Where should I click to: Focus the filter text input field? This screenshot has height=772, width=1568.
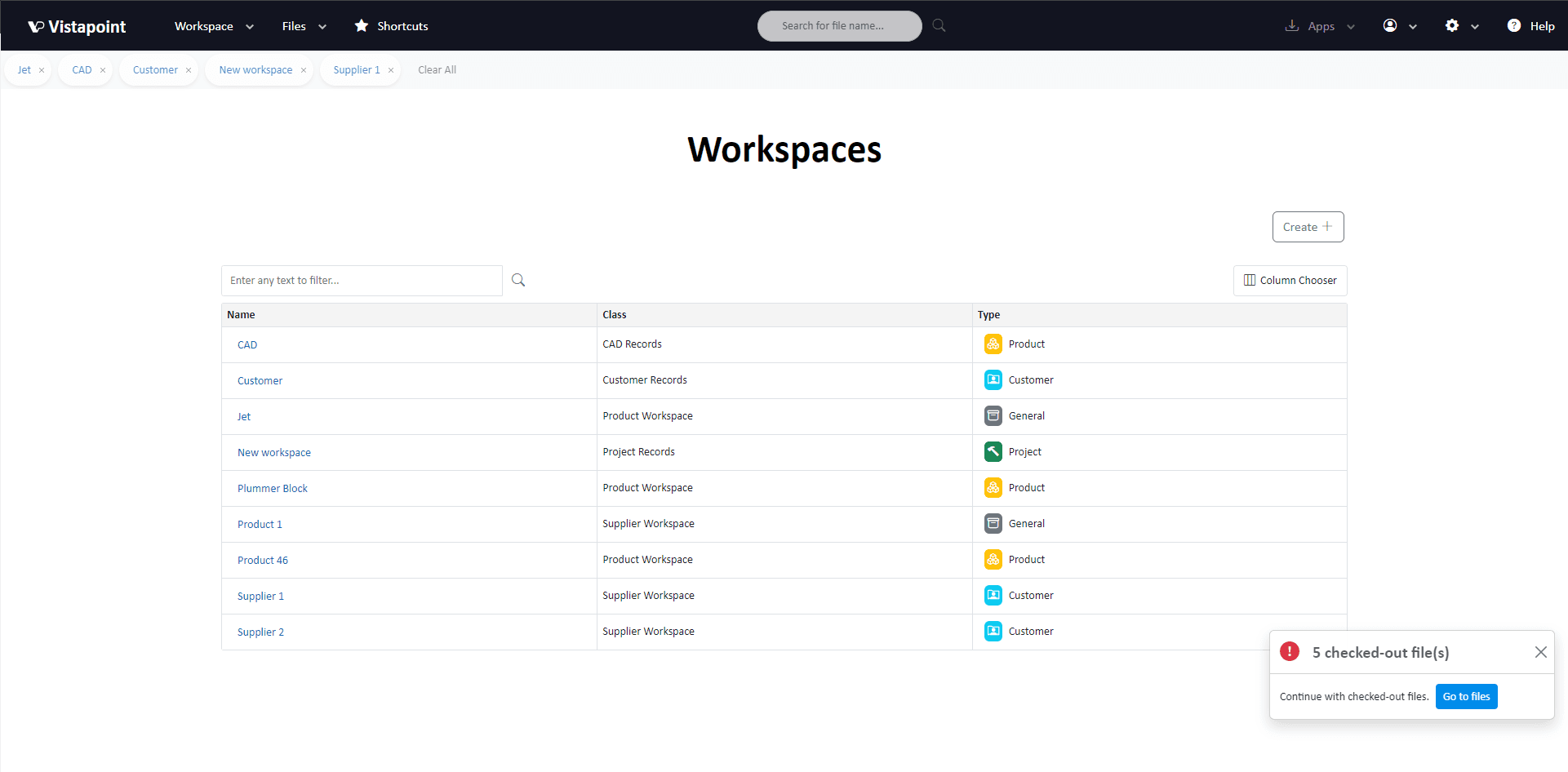click(362, 281)
